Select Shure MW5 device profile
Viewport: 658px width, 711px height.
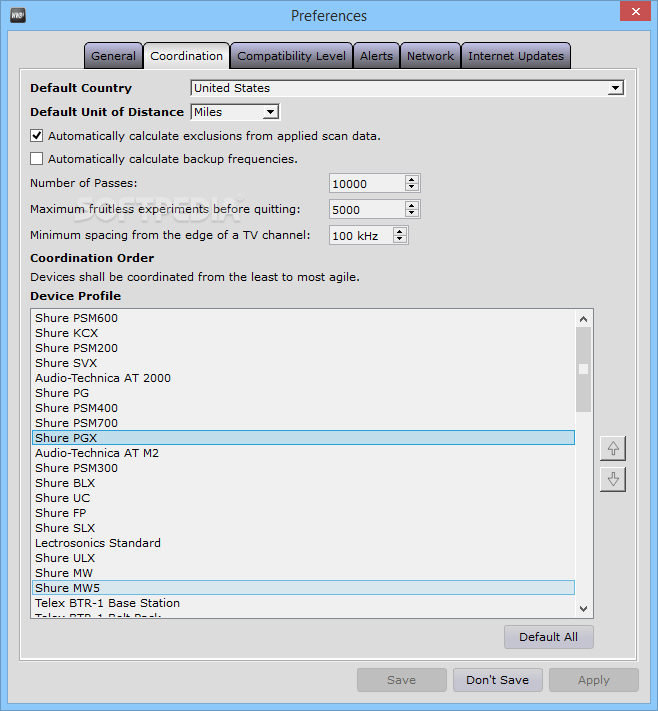303,587
